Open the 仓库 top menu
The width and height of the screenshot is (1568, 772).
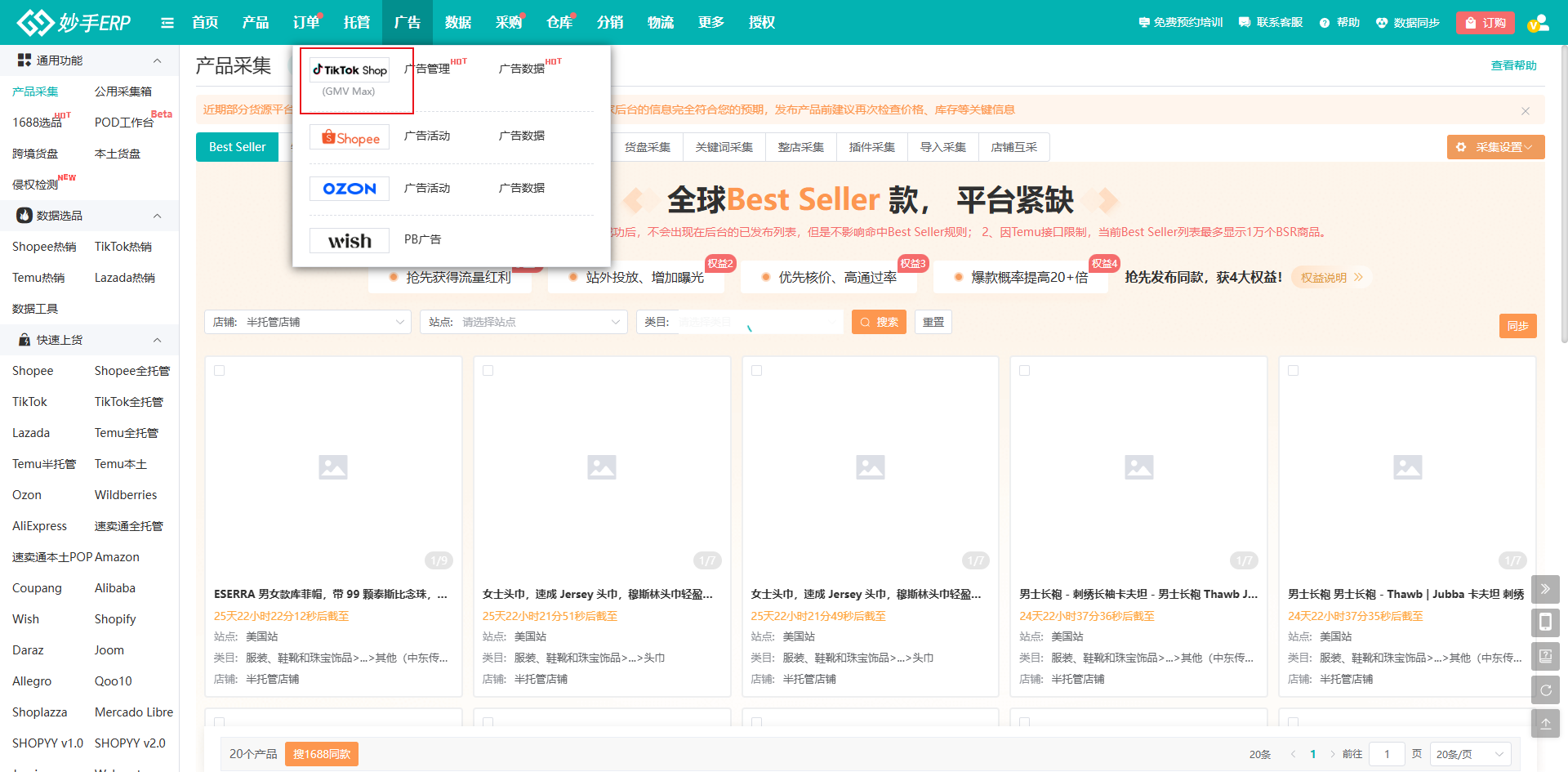point(559,23)
